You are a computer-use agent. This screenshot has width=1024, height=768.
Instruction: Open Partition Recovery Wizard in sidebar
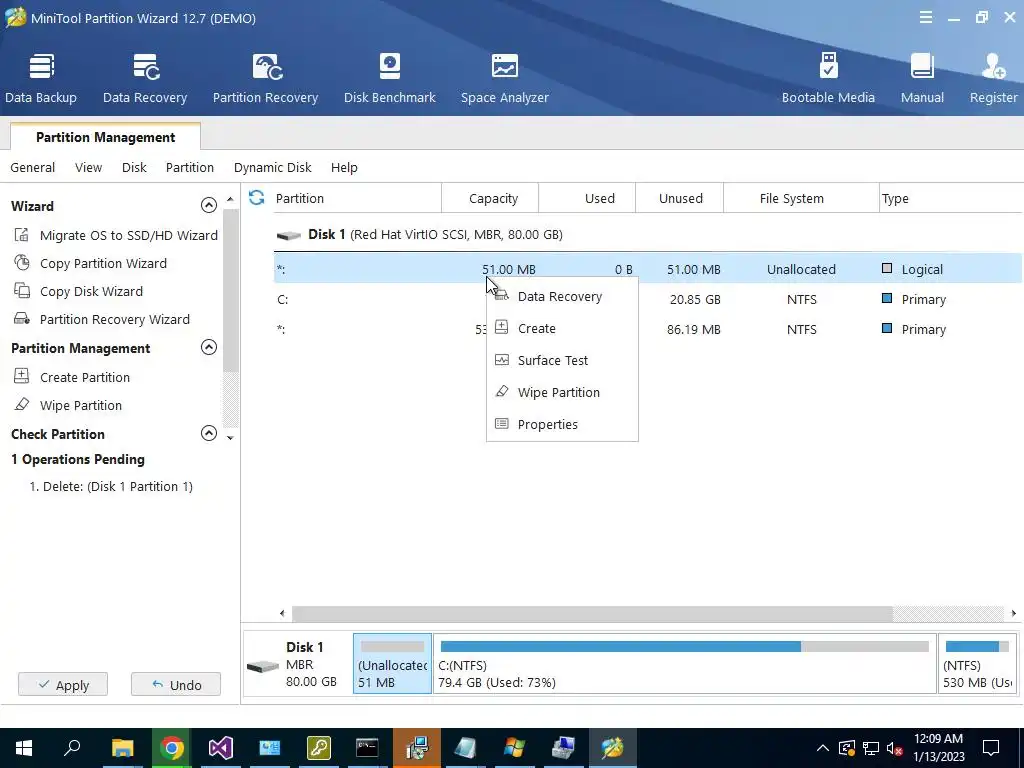[102, 319]
